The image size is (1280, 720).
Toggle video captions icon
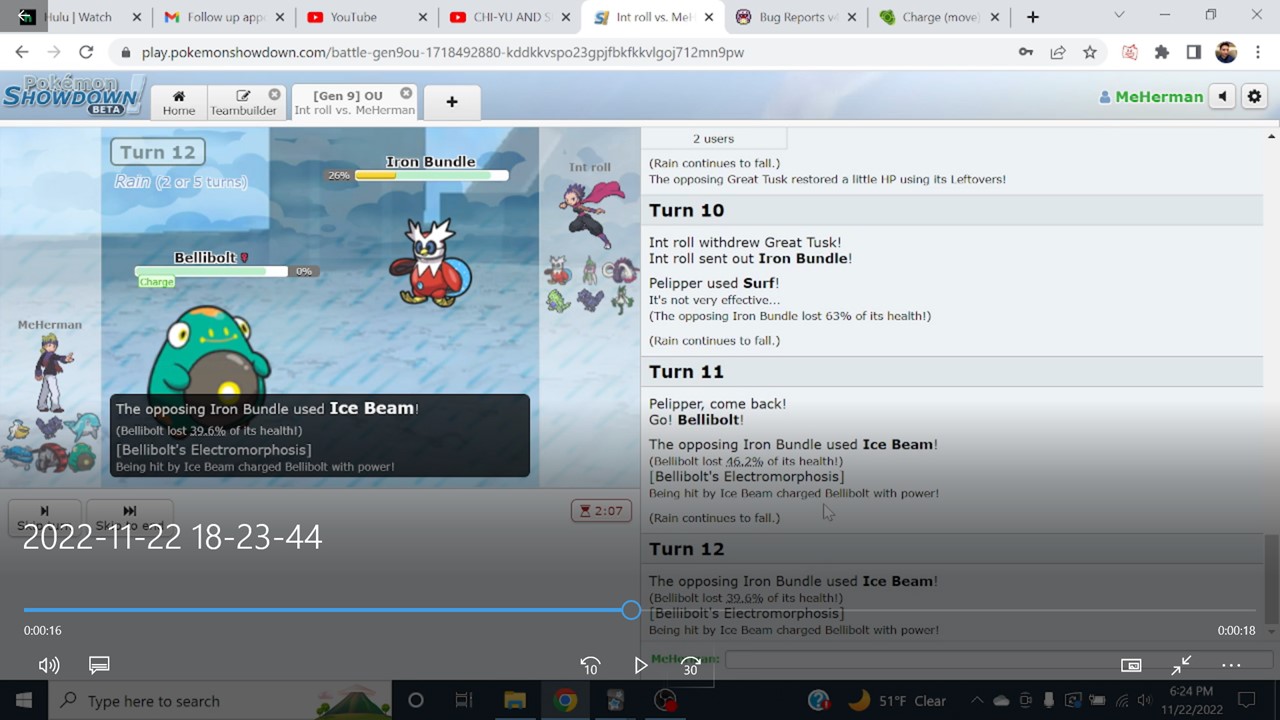point(99,665)
